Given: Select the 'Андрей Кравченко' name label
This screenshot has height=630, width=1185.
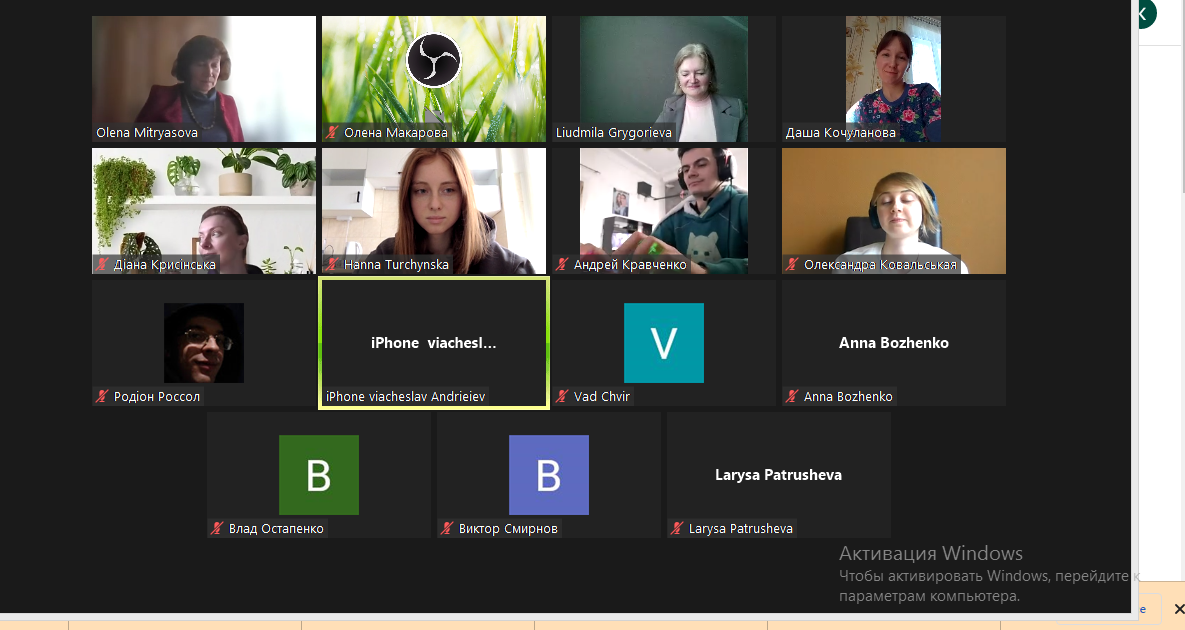Looking at the screenshot, I should [x=630, y=265].
